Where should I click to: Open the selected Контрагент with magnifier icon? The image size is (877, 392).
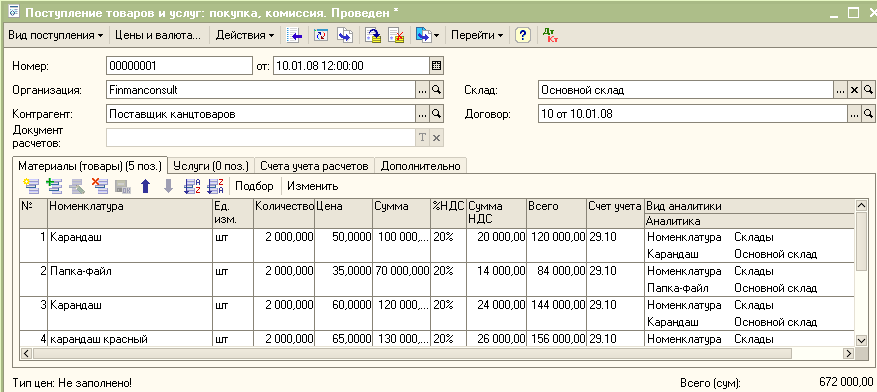(x=437, y=114)
